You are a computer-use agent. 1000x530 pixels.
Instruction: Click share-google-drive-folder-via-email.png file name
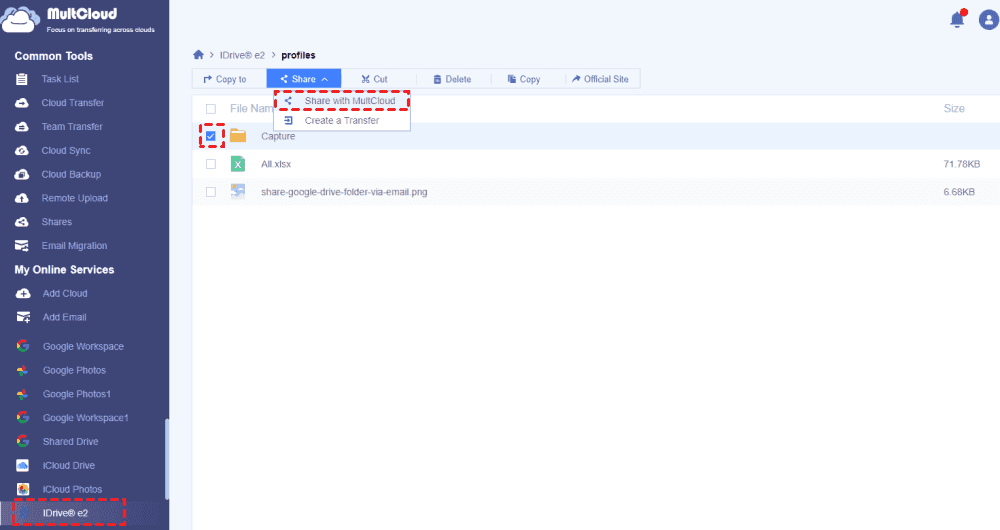[x=344, y=191]
